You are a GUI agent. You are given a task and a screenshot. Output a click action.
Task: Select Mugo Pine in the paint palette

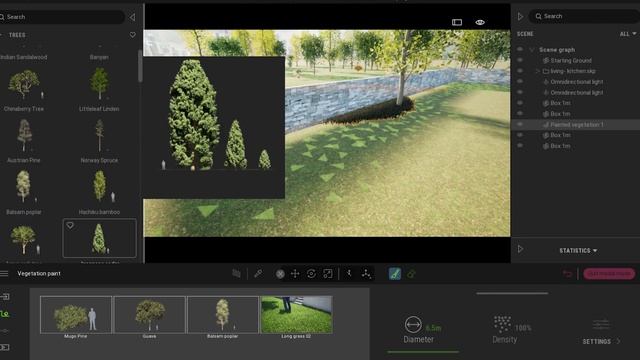pyautogui.click(x=76, y=315)
